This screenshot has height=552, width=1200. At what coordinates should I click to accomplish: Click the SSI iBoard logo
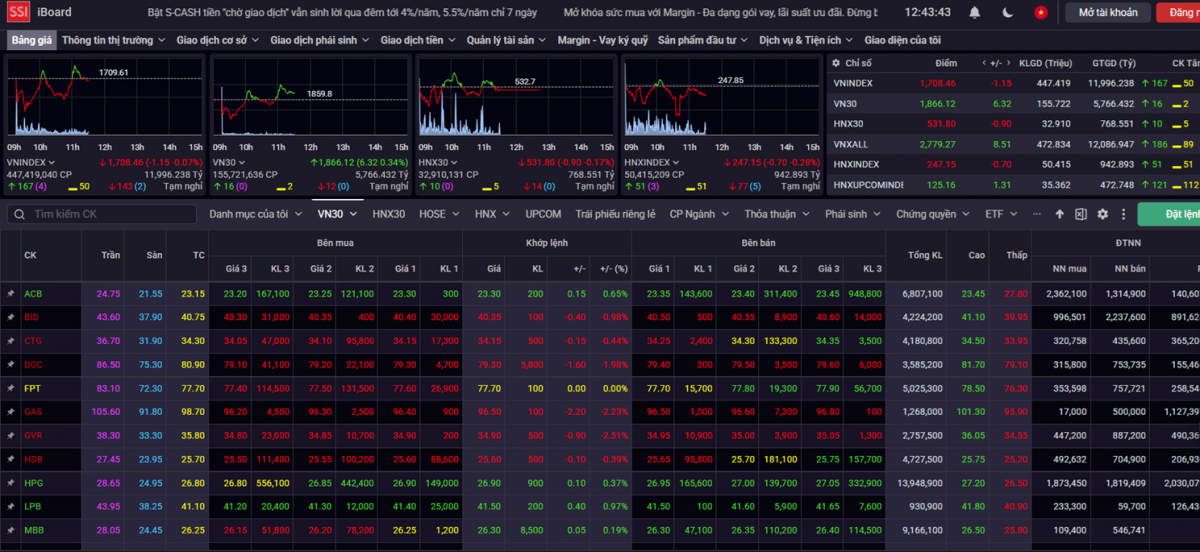coord(34,13)
